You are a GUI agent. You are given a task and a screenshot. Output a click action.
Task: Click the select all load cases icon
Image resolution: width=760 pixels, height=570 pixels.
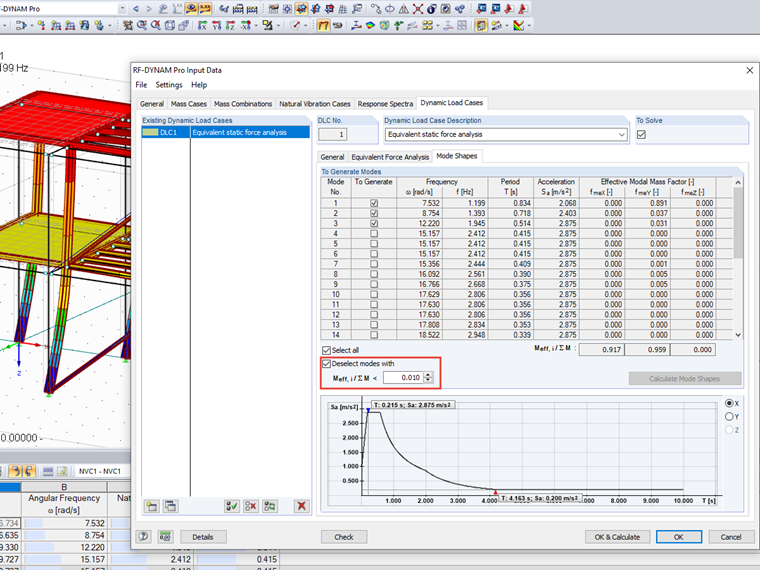click(x=231, y=507)
